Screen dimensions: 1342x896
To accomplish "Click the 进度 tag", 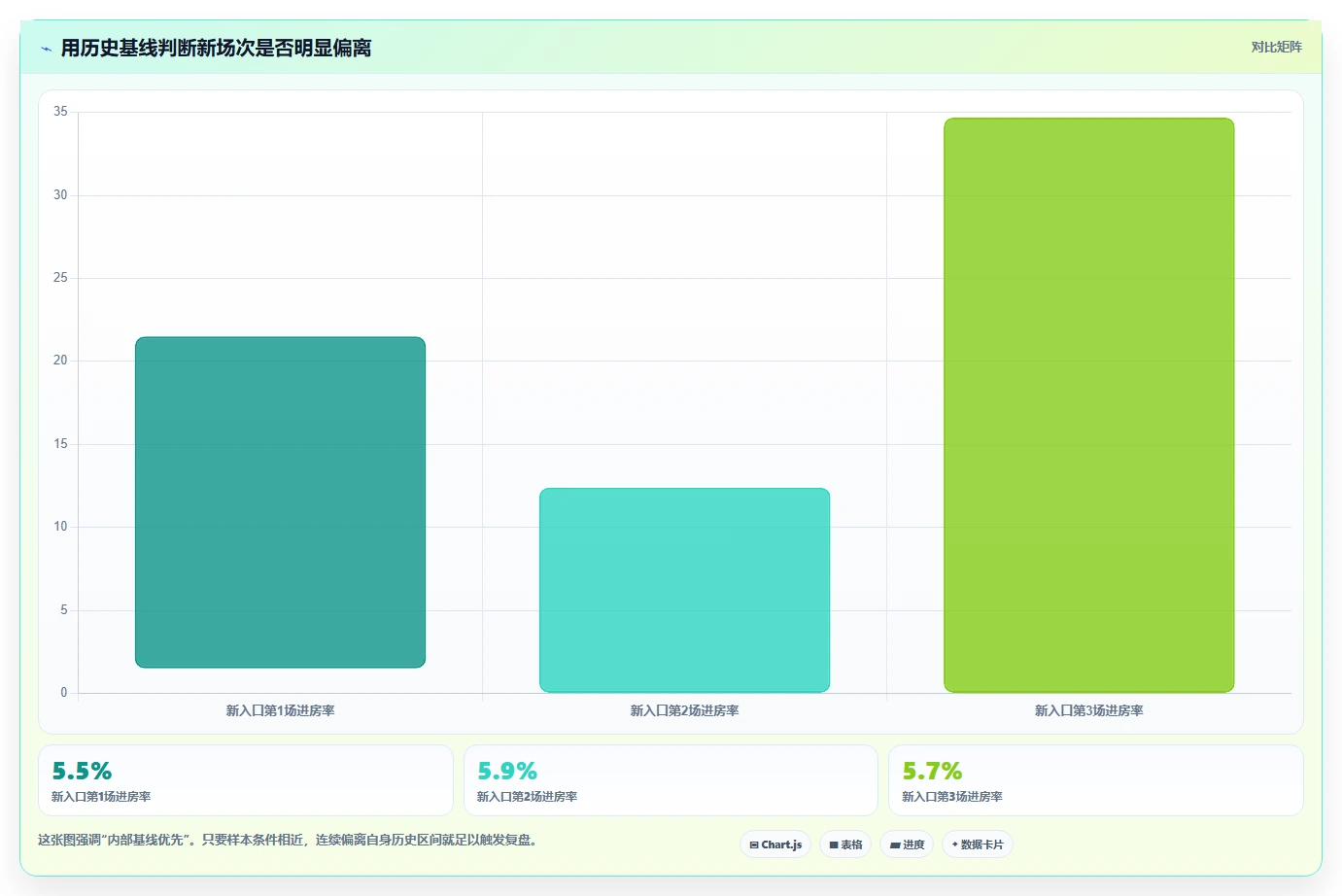I will pos(907,844).
